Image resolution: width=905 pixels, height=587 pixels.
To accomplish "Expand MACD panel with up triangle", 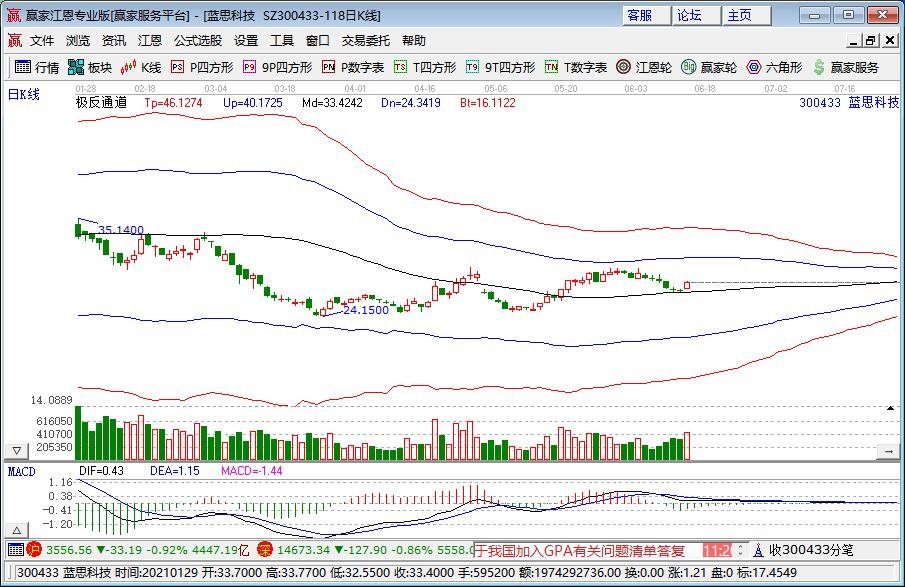I will [17, 530].
